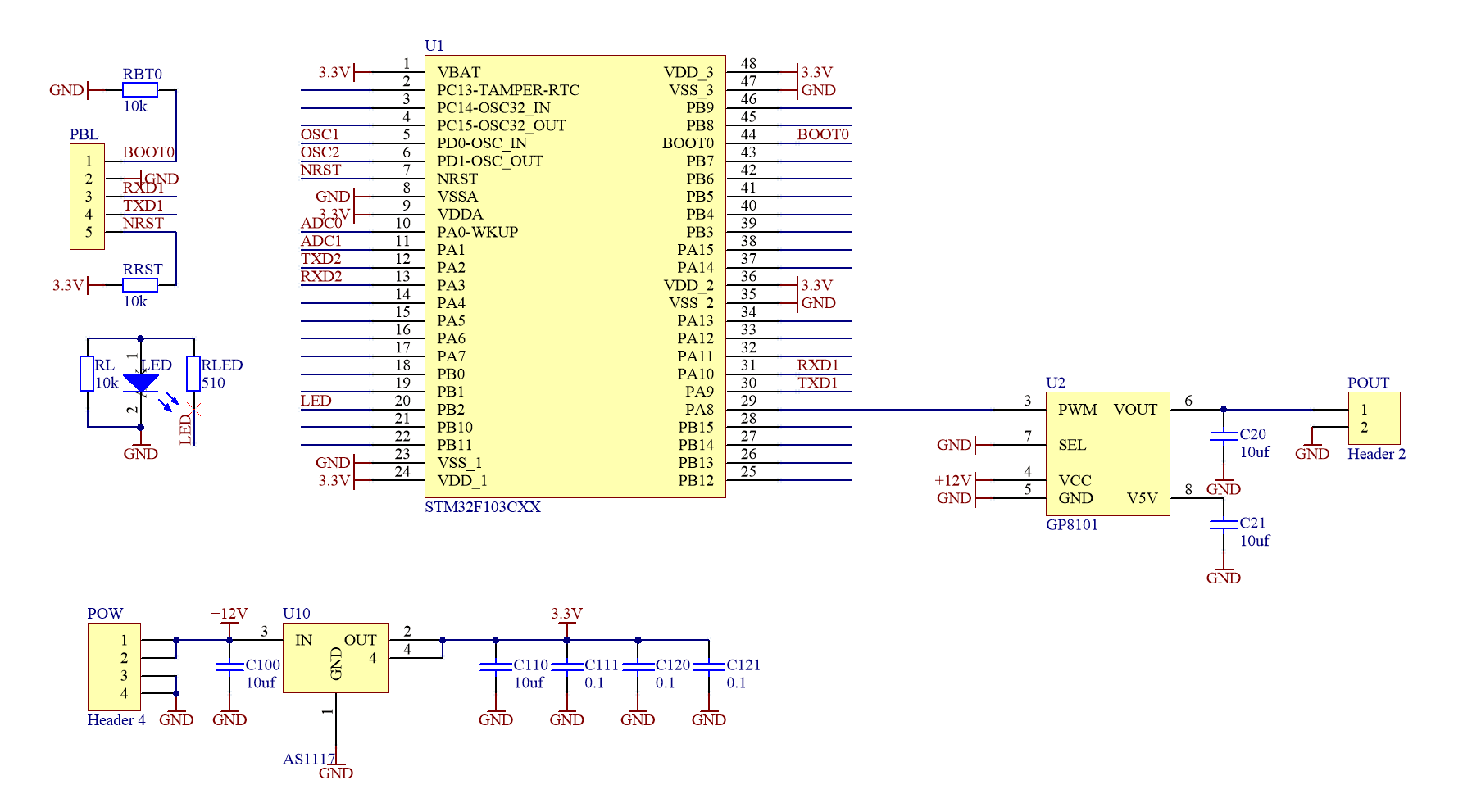Select capacitor C110 symbol

[x=496, y=666]
